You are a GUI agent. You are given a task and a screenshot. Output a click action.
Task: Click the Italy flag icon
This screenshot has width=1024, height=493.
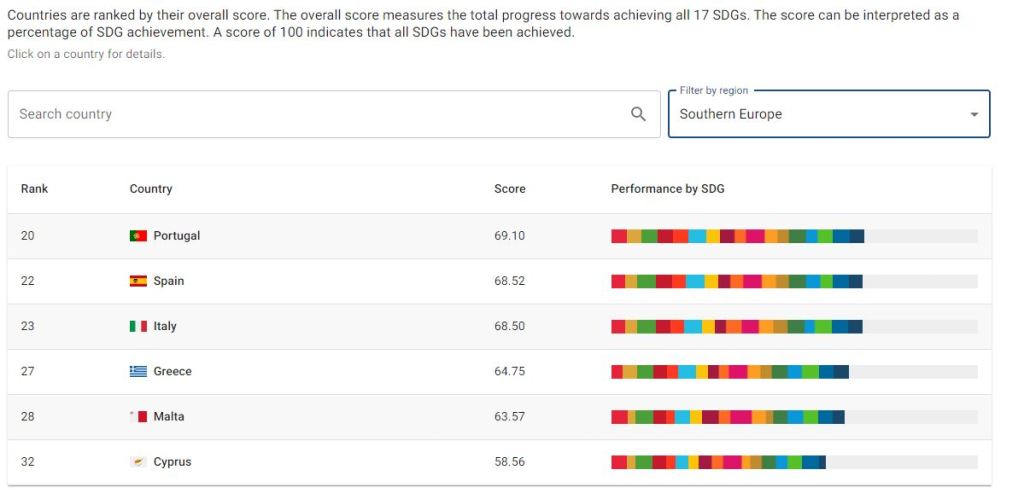(x=138, y=326)
